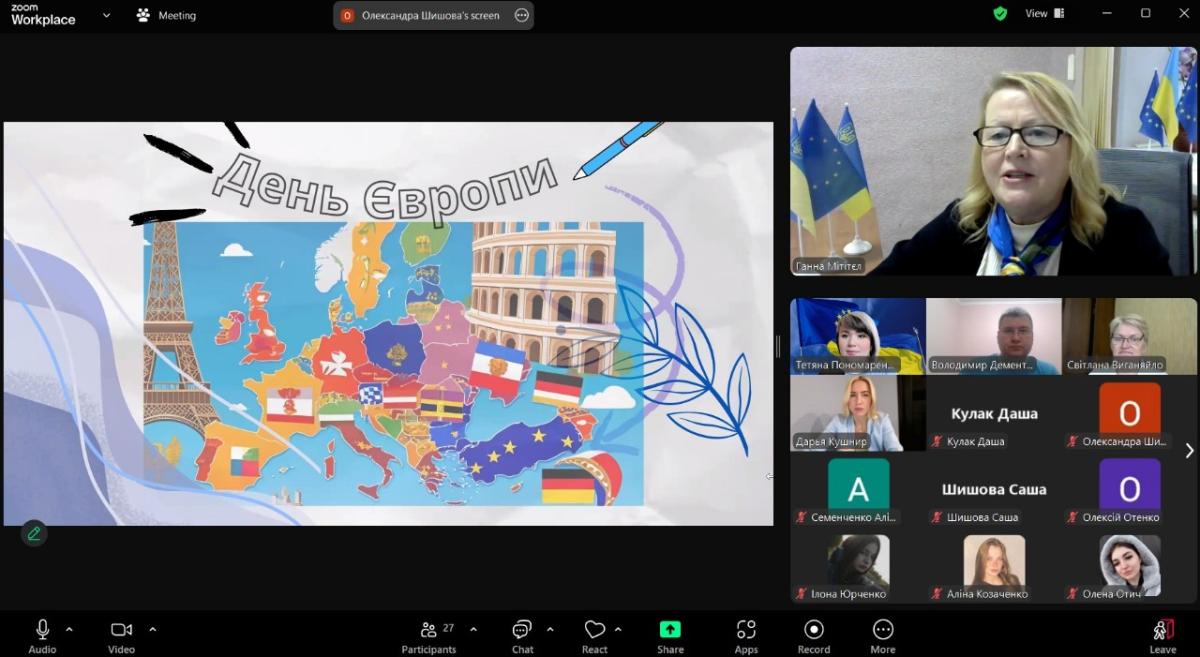1200x657 pixels.
Task: Select Аліна Козаченко participant tile
Action: 994,565
